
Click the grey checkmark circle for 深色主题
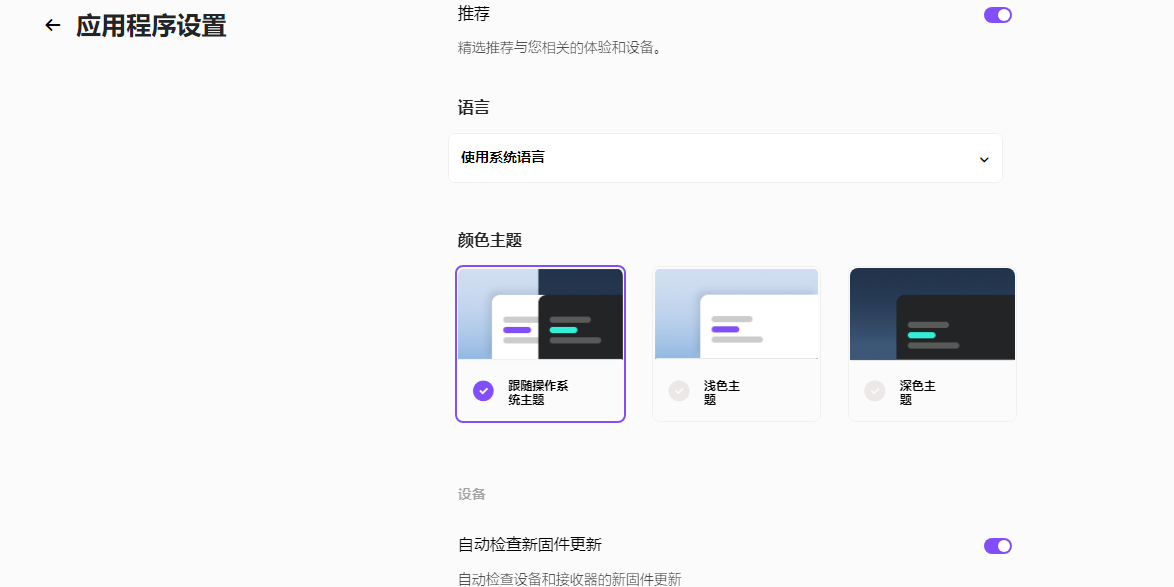pyautogui.click(x=875, y=391)
